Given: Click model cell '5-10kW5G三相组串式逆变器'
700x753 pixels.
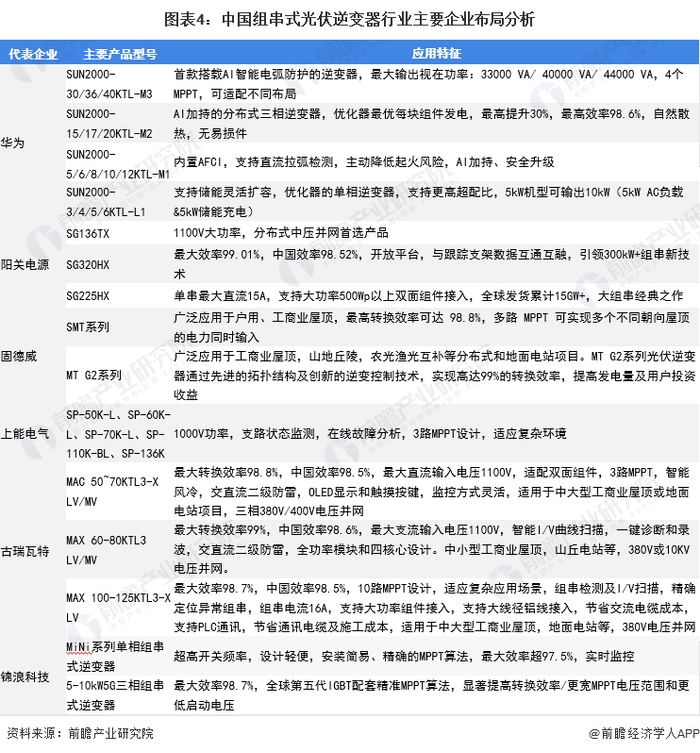Looking at the screenshot, I should [x=115, y=695].
